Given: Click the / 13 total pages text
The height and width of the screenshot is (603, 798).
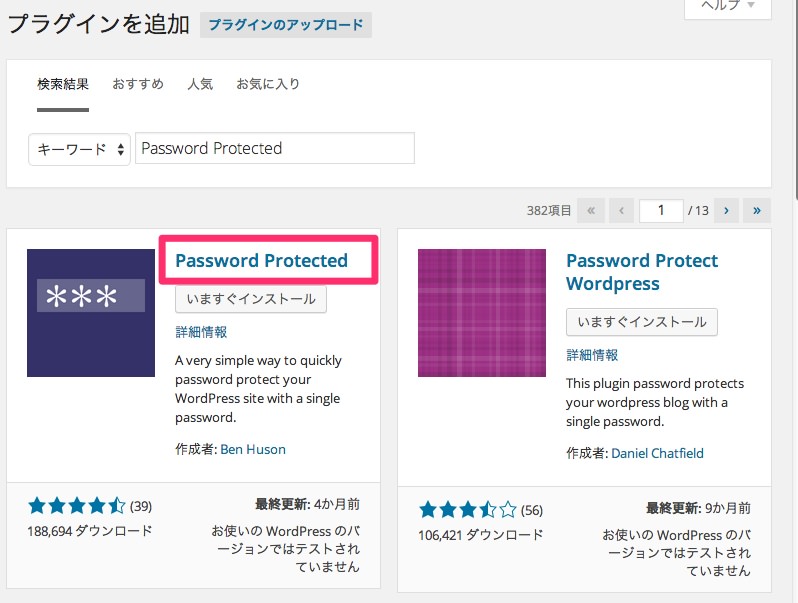Looking at the screenshot, I should tap(698, 211).
